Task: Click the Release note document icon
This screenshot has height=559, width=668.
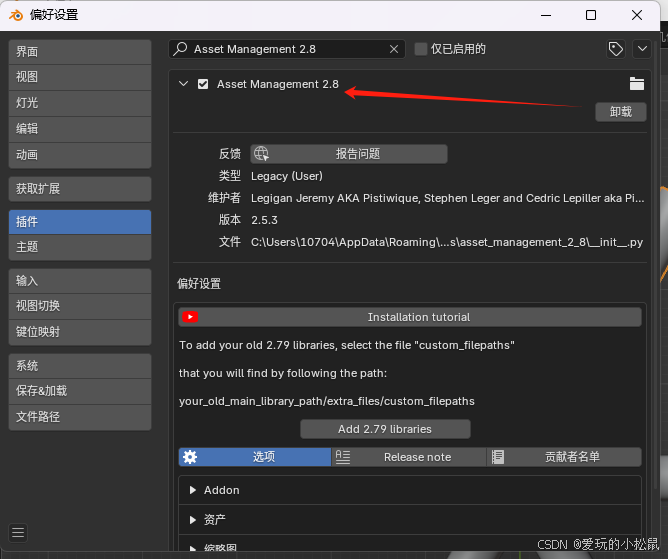Action: pos(343,457)
